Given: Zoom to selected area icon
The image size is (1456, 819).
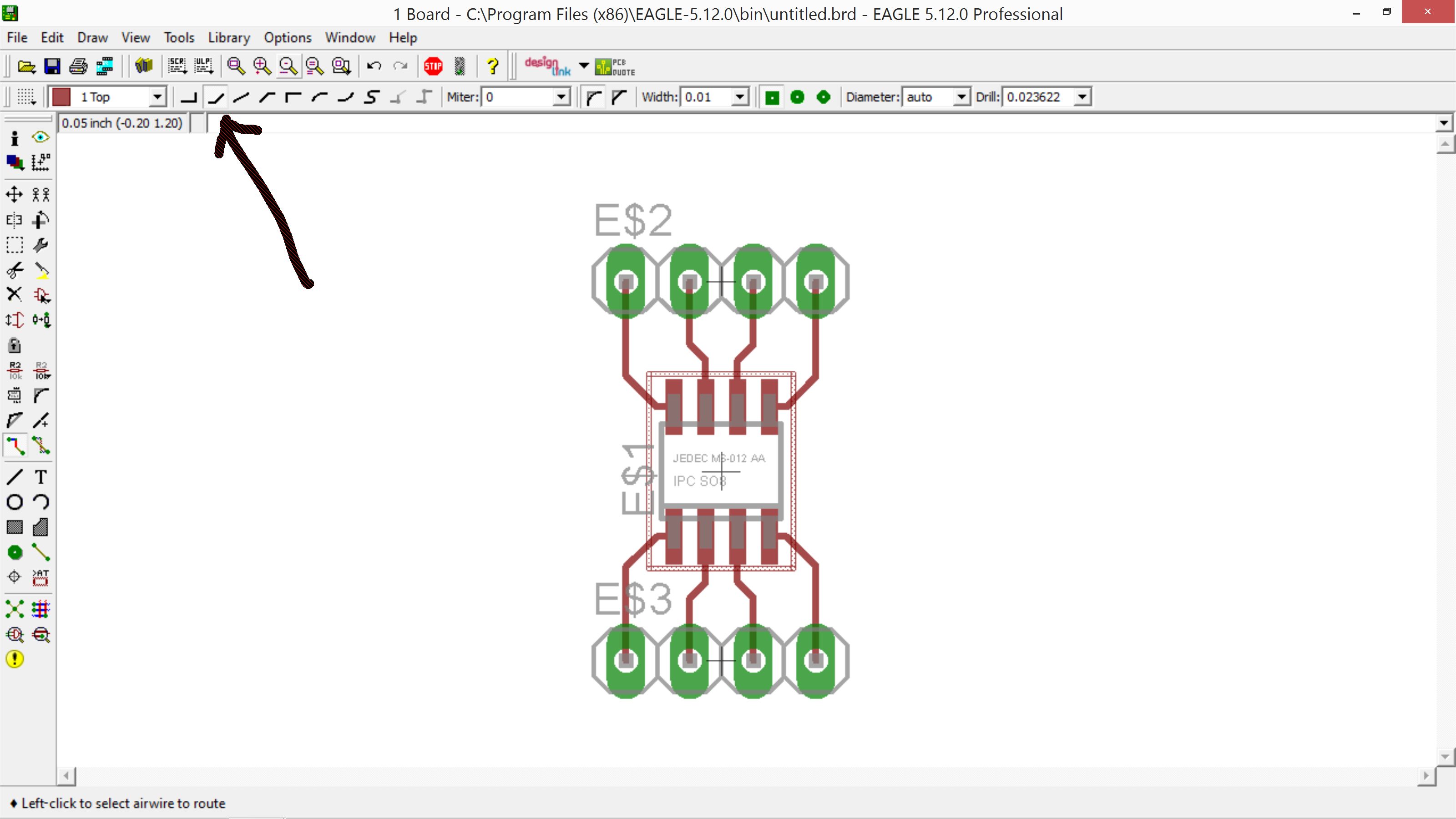Looking at the screenshot, I should coord(341,67).
